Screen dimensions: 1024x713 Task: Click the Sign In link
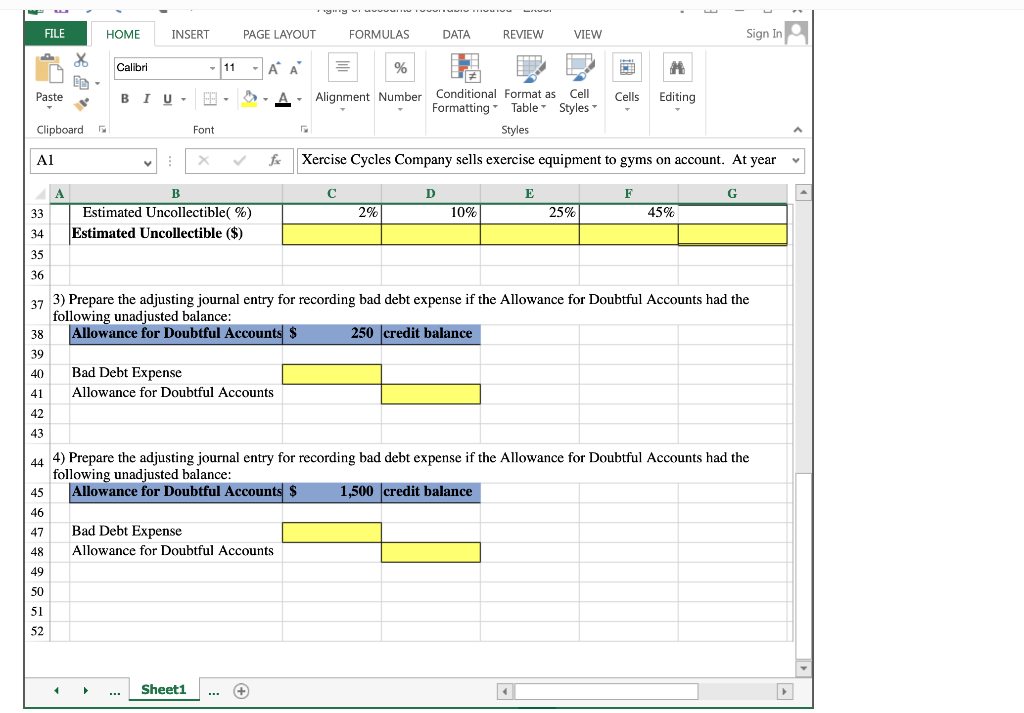(x=763, y=33)
